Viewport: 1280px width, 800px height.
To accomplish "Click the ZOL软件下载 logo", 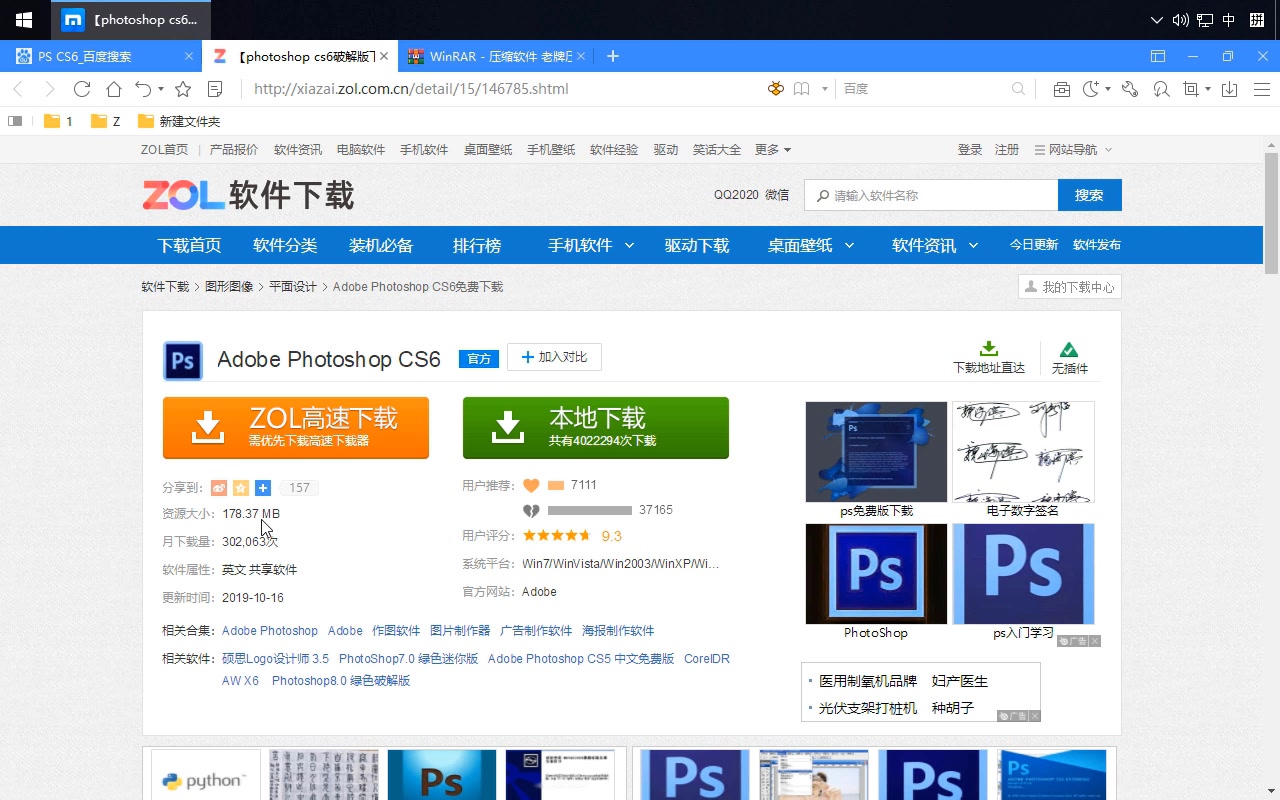I will click(248, 195).
